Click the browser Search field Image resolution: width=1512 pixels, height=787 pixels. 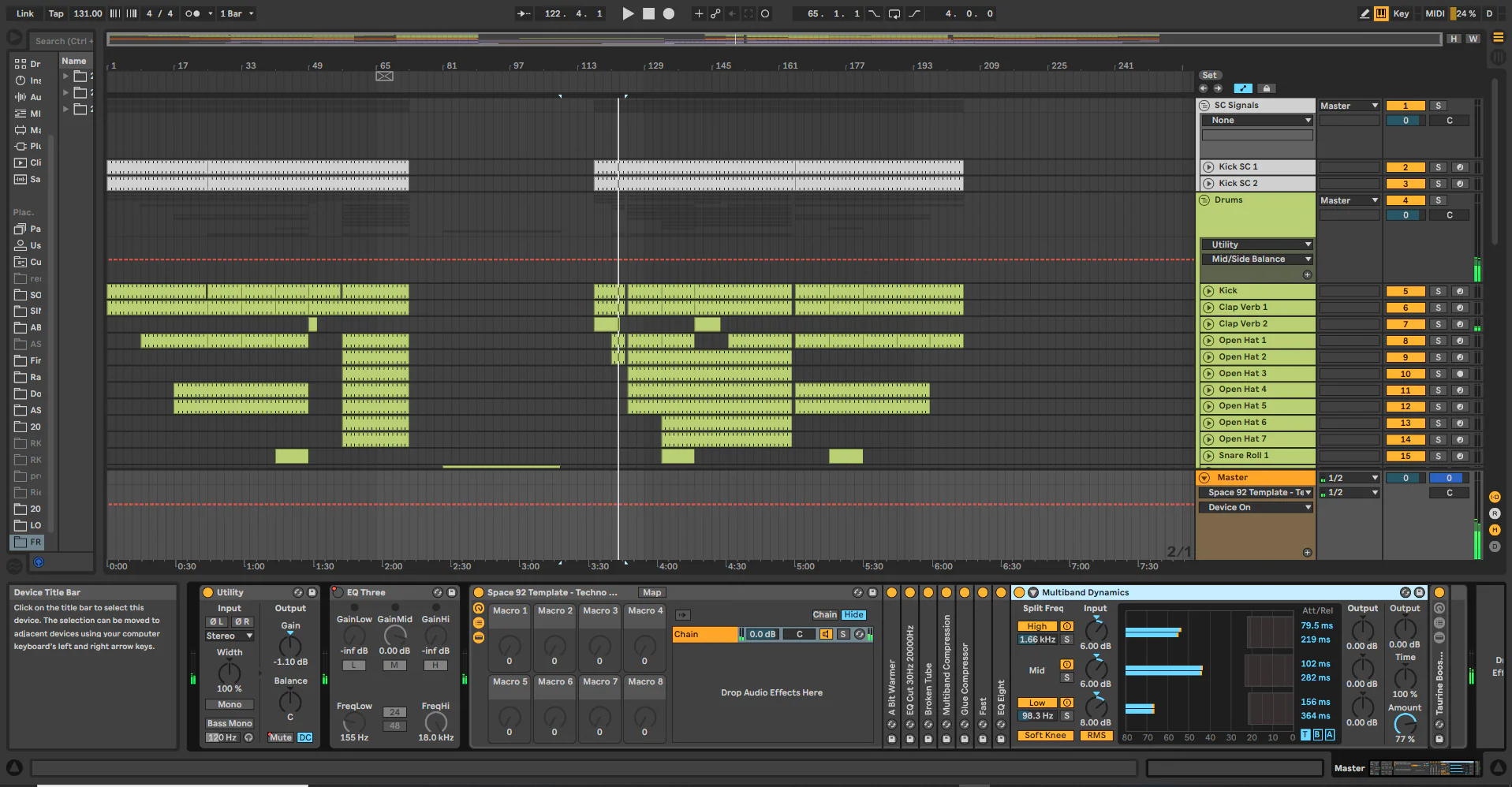62,41
